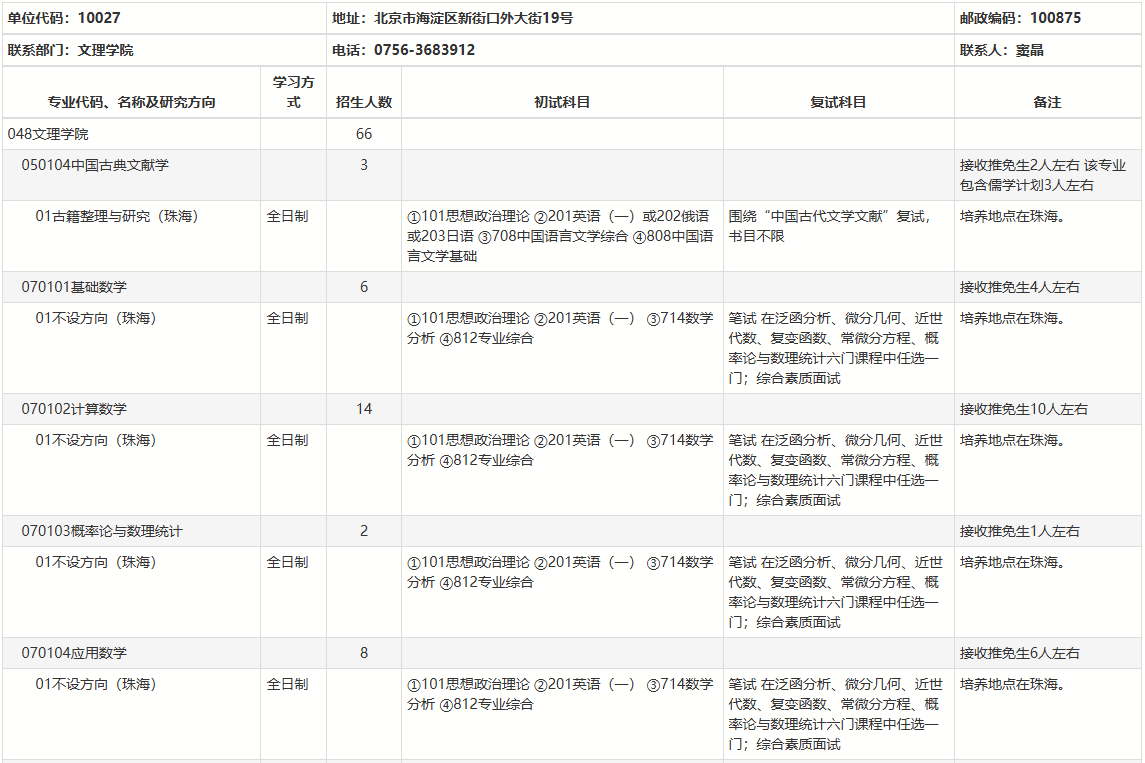Click the 01古籍整理与研究（珠海） direction

tap(117, 216)
